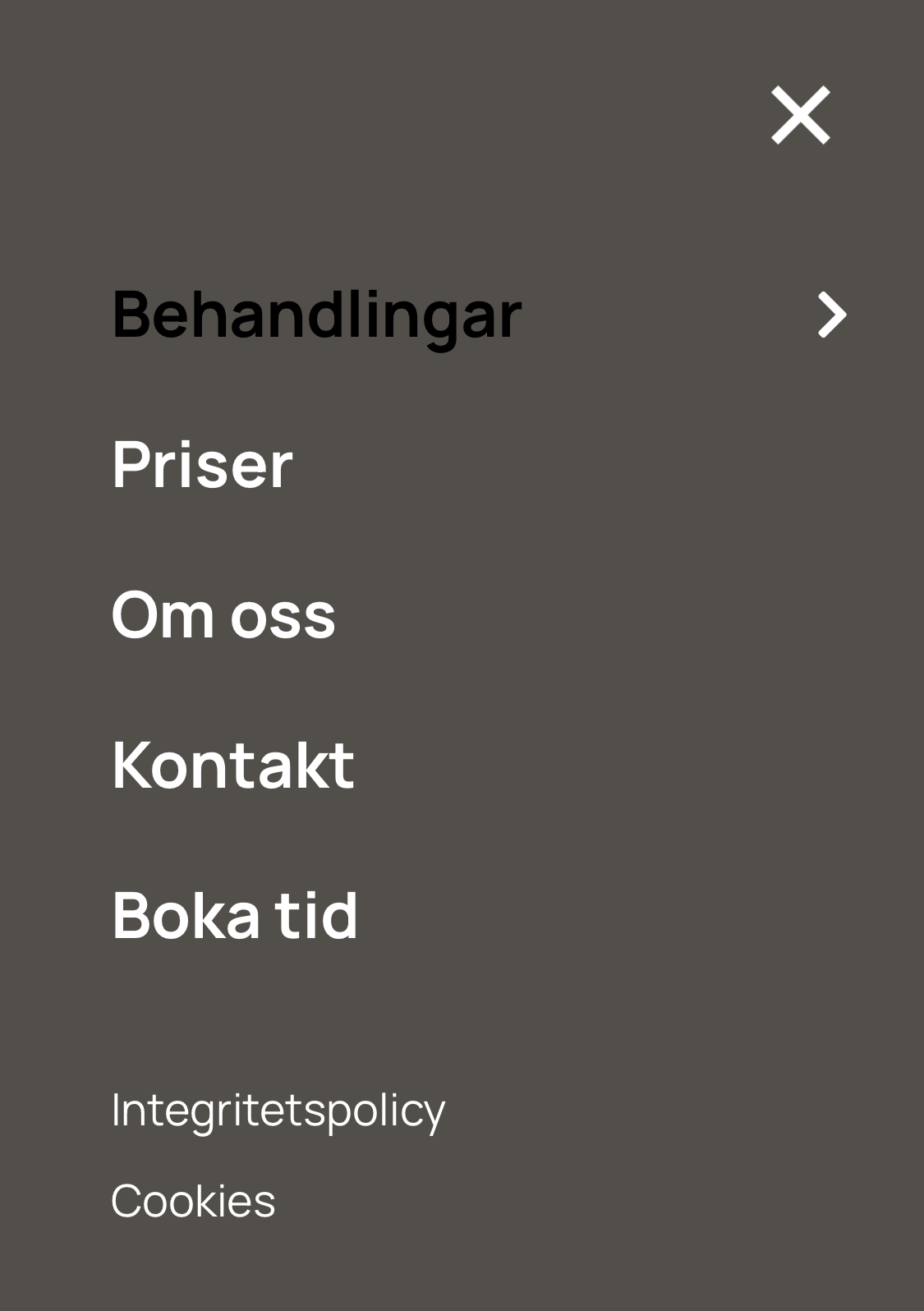
Task: Click the Boka tid menu entry
Action: (x=235, y=915)
